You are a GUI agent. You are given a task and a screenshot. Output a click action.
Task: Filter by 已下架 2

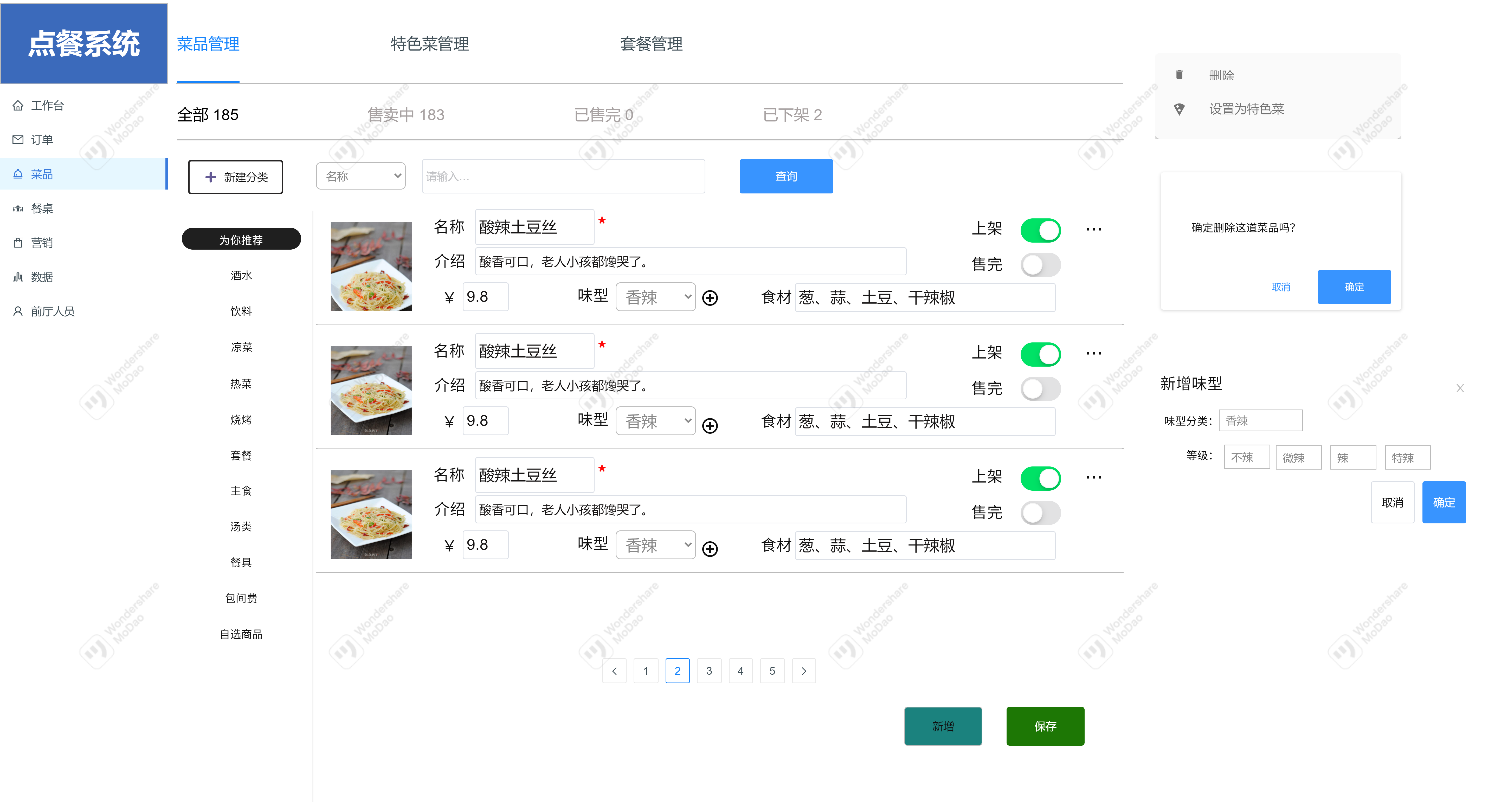(x=792, y=114)
